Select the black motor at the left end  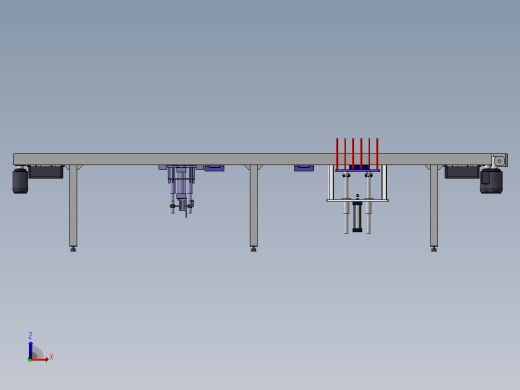coord(20,180)
